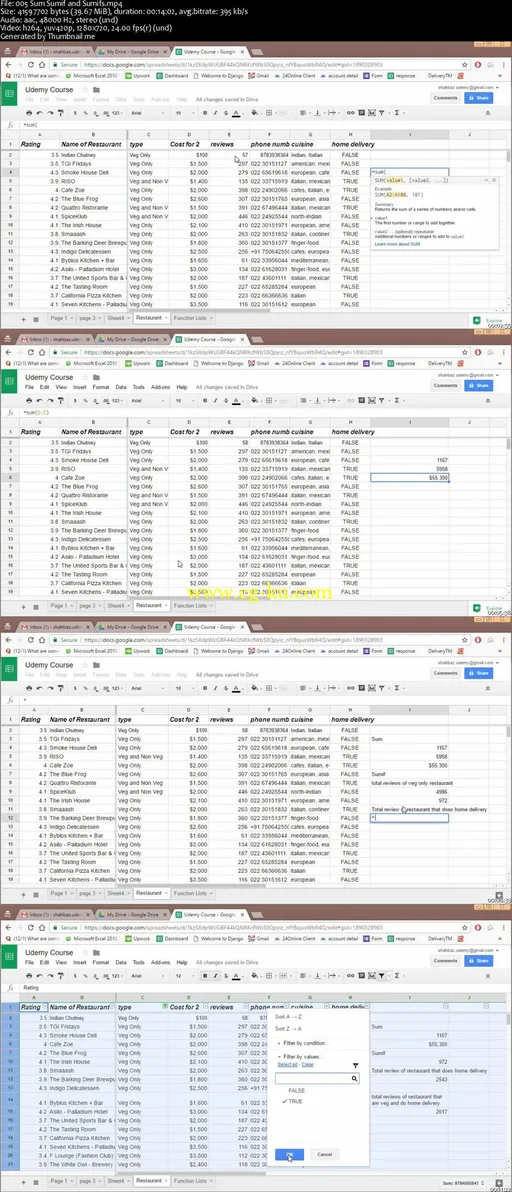Open the all-sheets list icon in the last frame
Screen dimensions: 512x1192
pos(36,1181)
